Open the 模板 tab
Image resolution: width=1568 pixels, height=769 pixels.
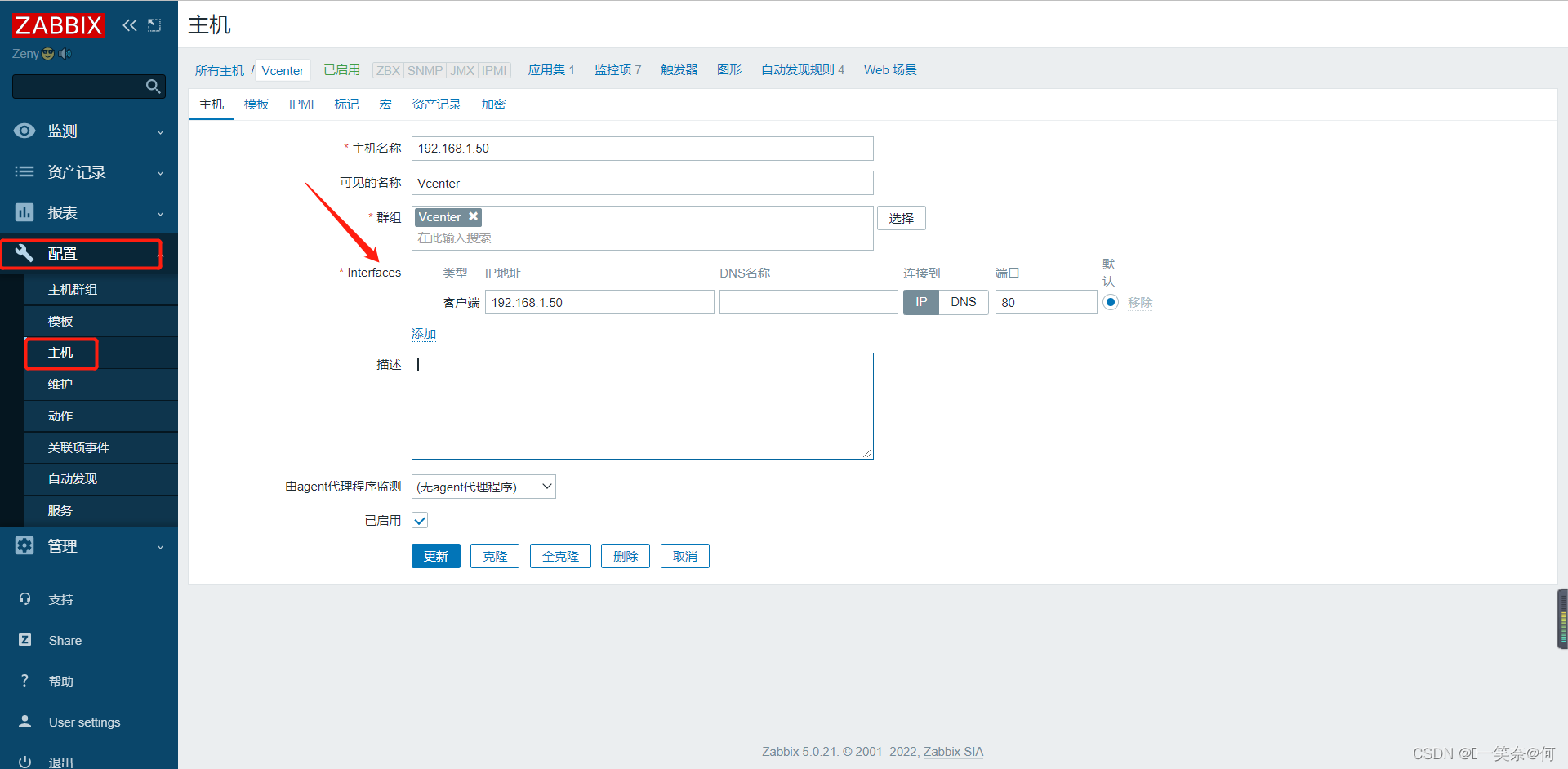(256, 104)
